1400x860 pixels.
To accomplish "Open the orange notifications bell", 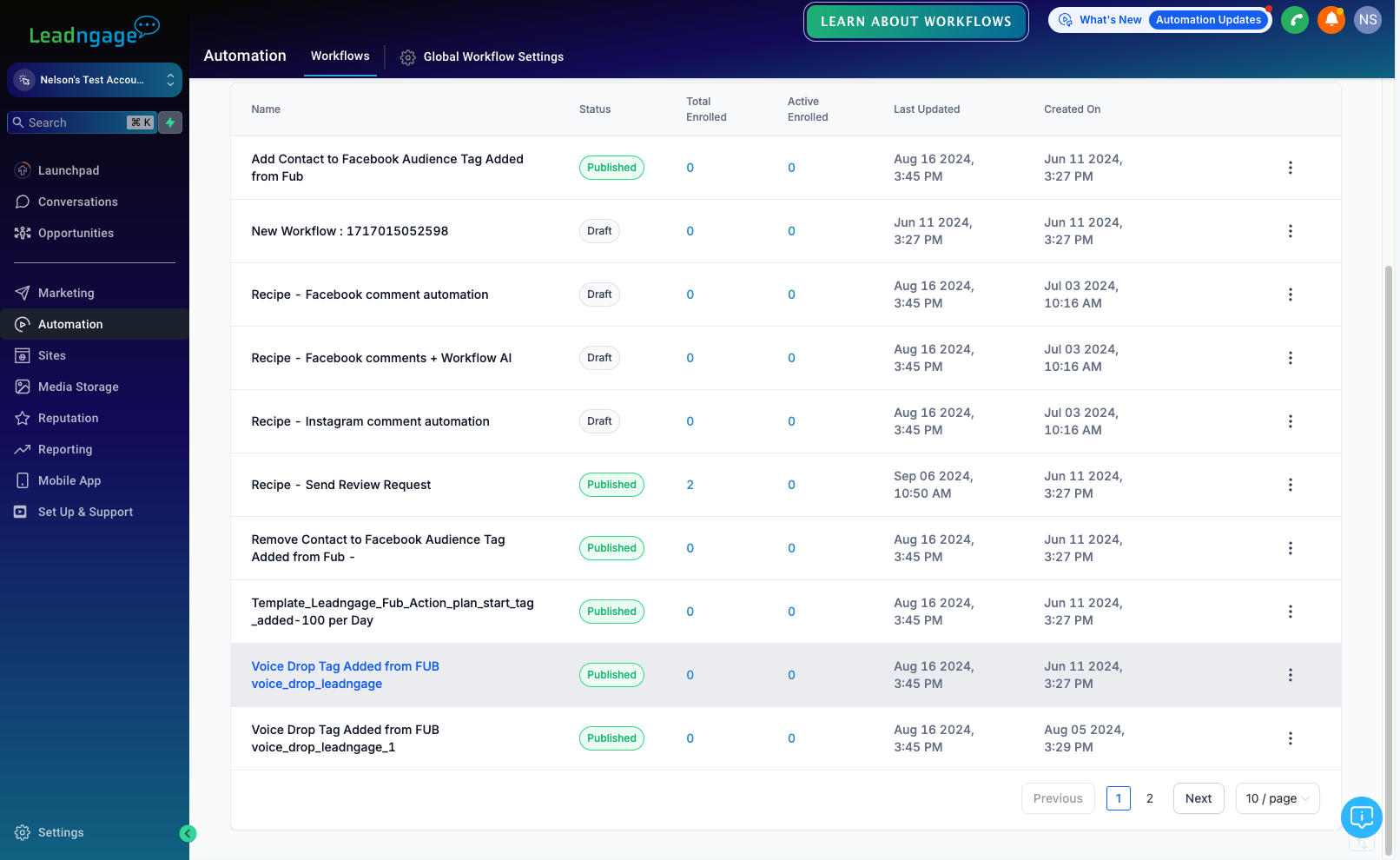I will pyautogui.click(x=1331, y=20).
